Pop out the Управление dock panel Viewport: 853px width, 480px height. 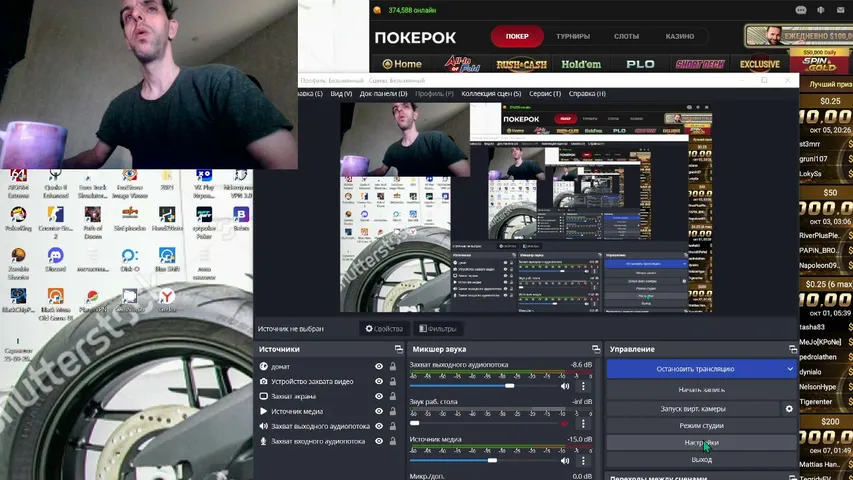point(793,349)
